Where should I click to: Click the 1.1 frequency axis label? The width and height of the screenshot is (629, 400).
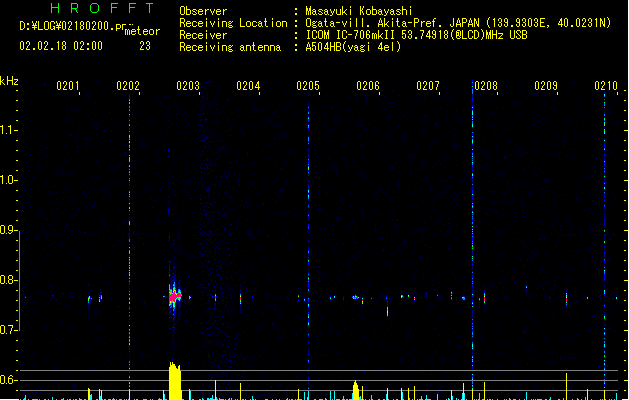[x=7, y=130]
